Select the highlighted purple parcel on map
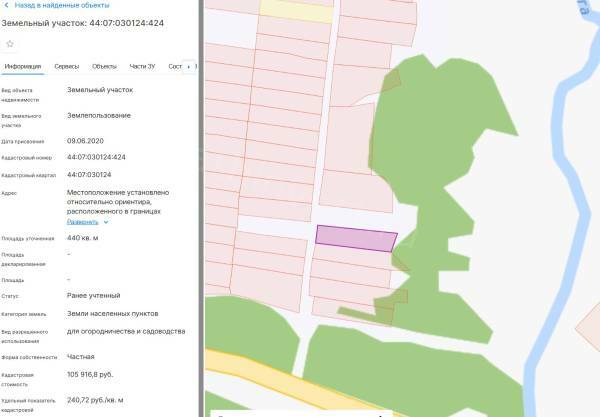The height and width of the screenshot is (417, 600). pyautogui.click(x=355, y=237)
